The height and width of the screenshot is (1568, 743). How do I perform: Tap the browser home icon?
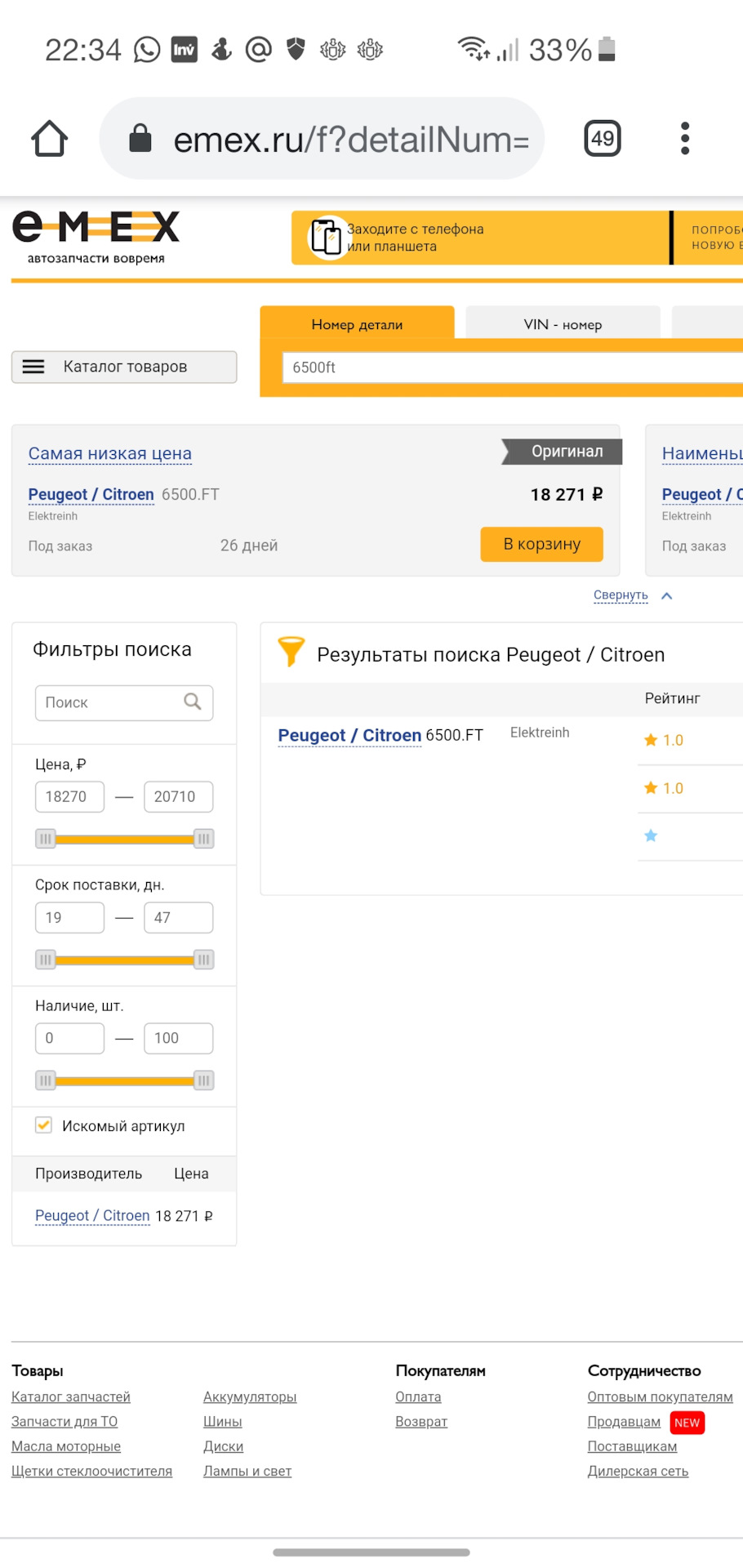[50, 139]
